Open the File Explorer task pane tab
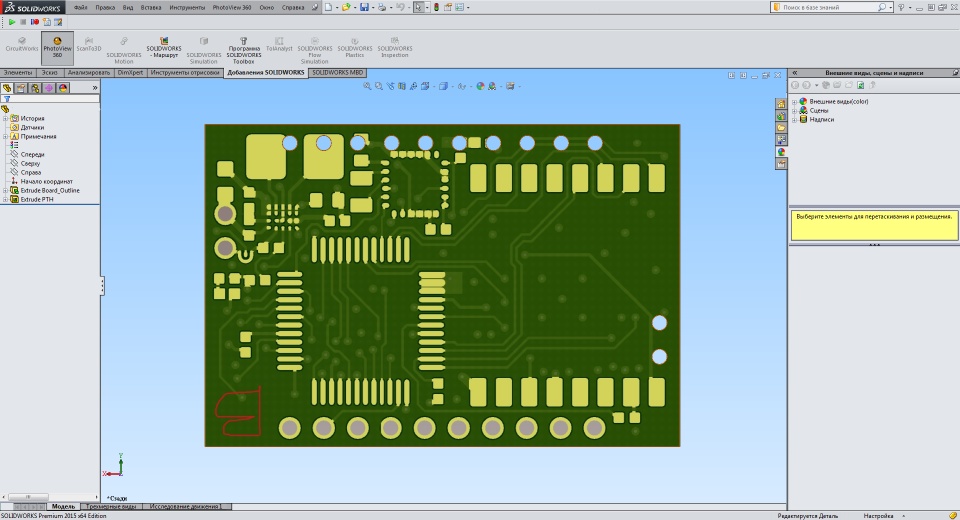 (x=781, y=127)
